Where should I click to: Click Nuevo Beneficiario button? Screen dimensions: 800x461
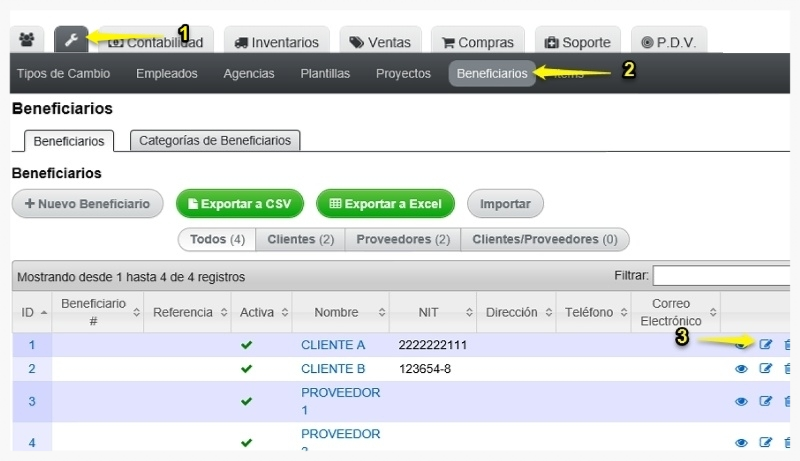click(87, 203)
